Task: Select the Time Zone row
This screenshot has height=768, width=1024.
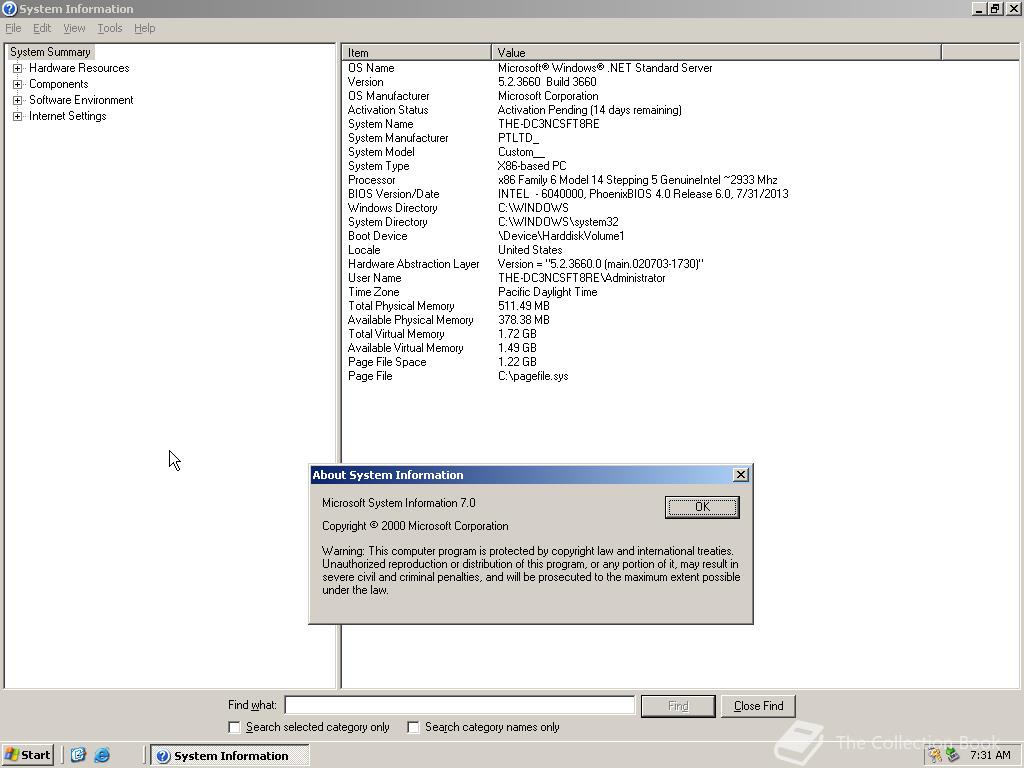Action: (x=679, y=292)
